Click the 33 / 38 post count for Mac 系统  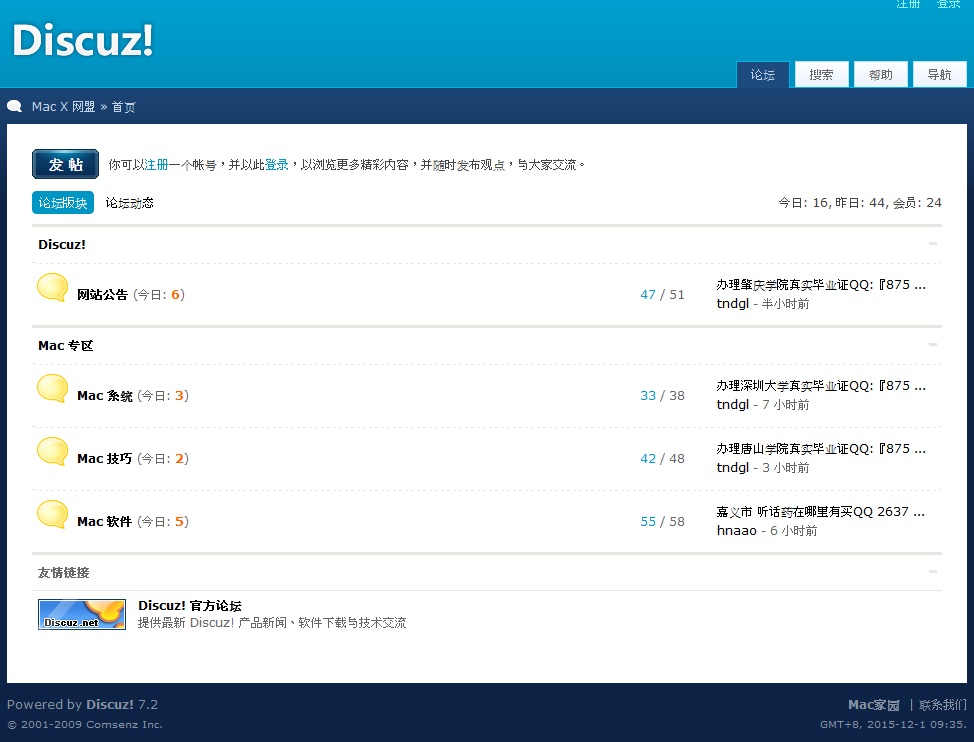tap(662, 396)
